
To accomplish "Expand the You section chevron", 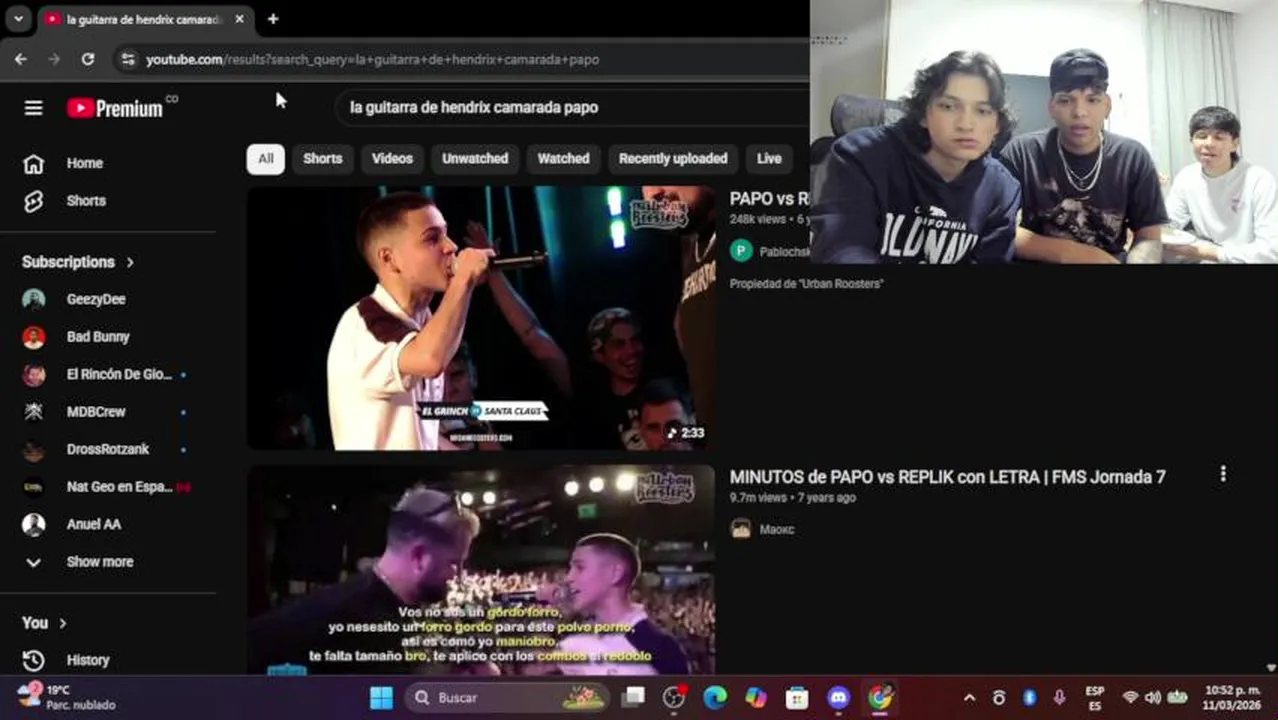I will coord(62,623).
